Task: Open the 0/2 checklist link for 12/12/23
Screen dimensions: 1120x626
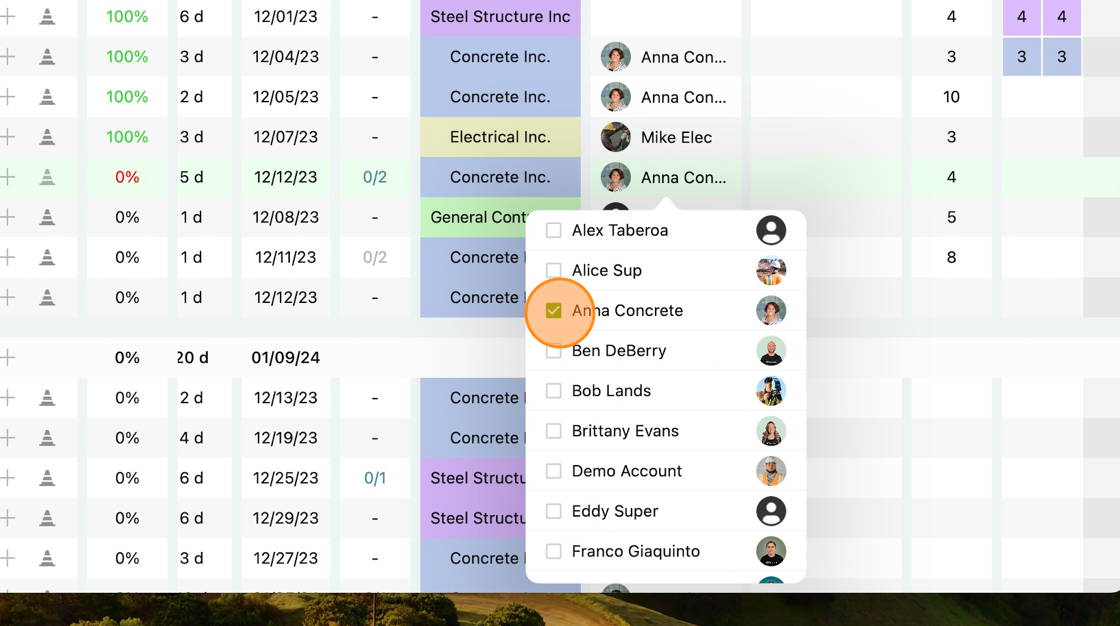Action: pyautogui.click(x=375, y=177)
